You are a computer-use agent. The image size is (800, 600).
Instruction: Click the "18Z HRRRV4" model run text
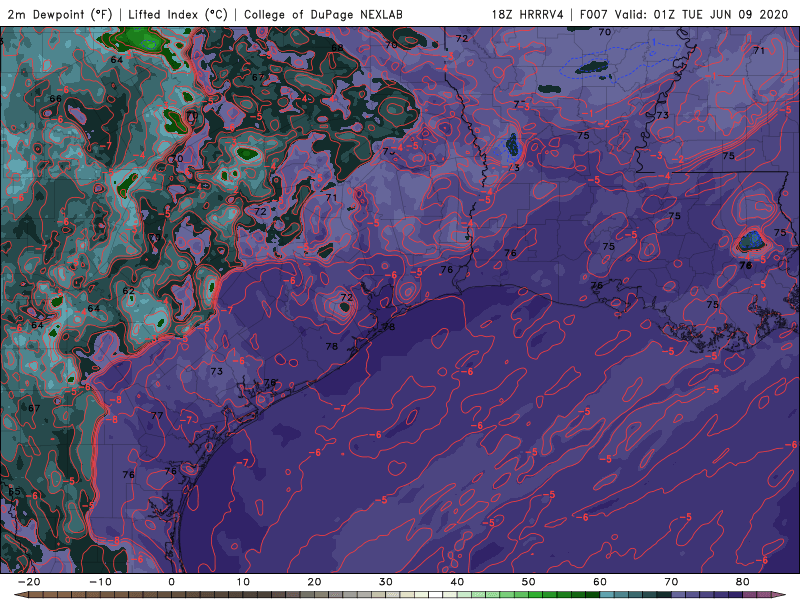(528, 14)
